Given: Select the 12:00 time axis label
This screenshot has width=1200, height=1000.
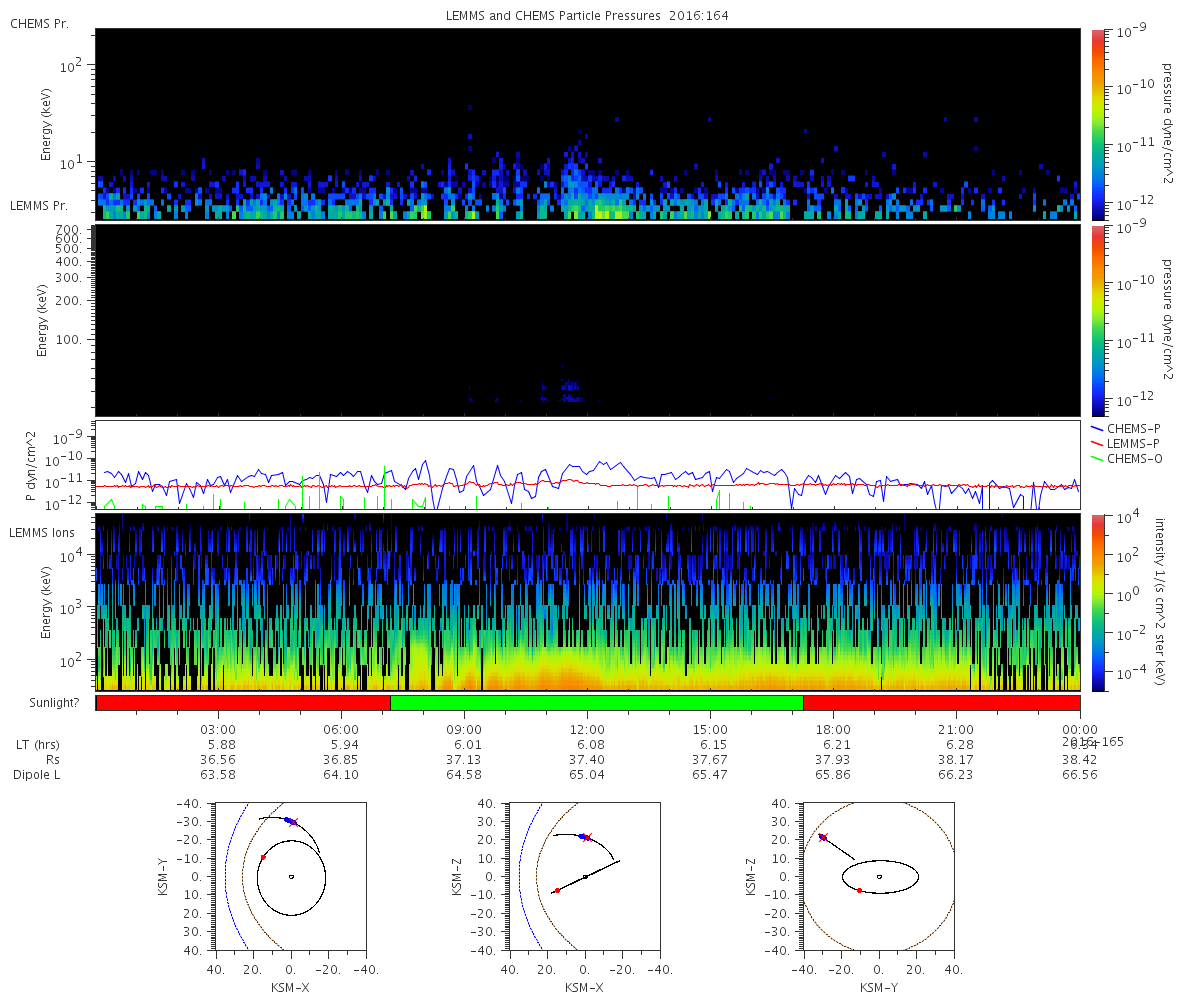Looking at the screenshot, I should [x=587, y=729].
